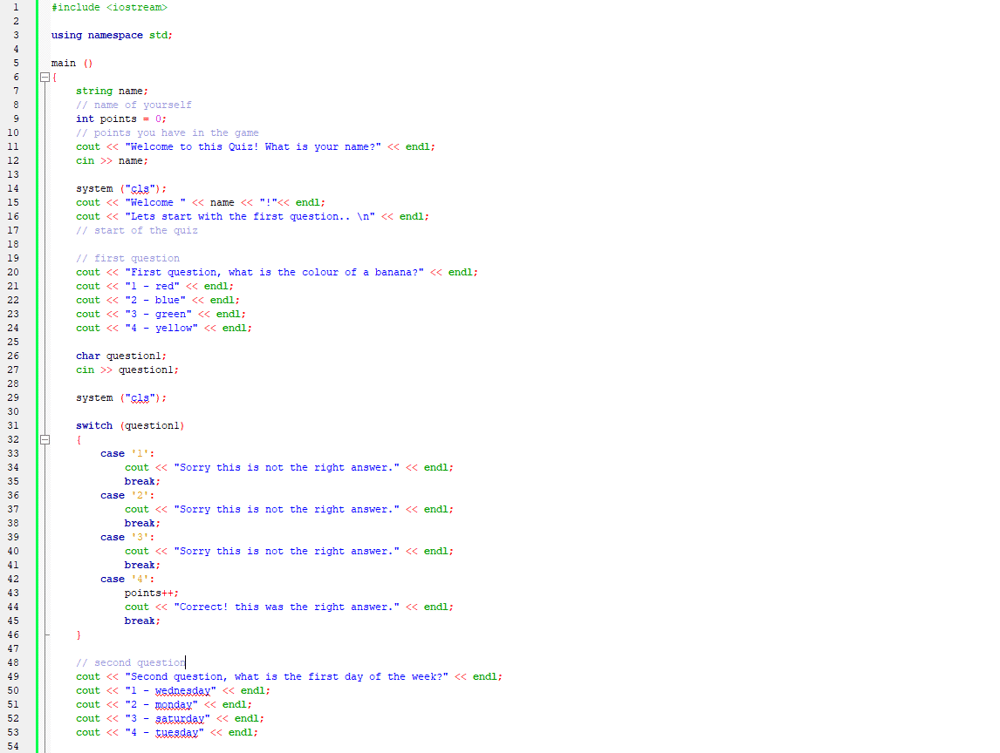Viewport: 1000px width, 753px height.
Task: Click on 'char question1;' declaration
Action: click(x=121, y=356)
